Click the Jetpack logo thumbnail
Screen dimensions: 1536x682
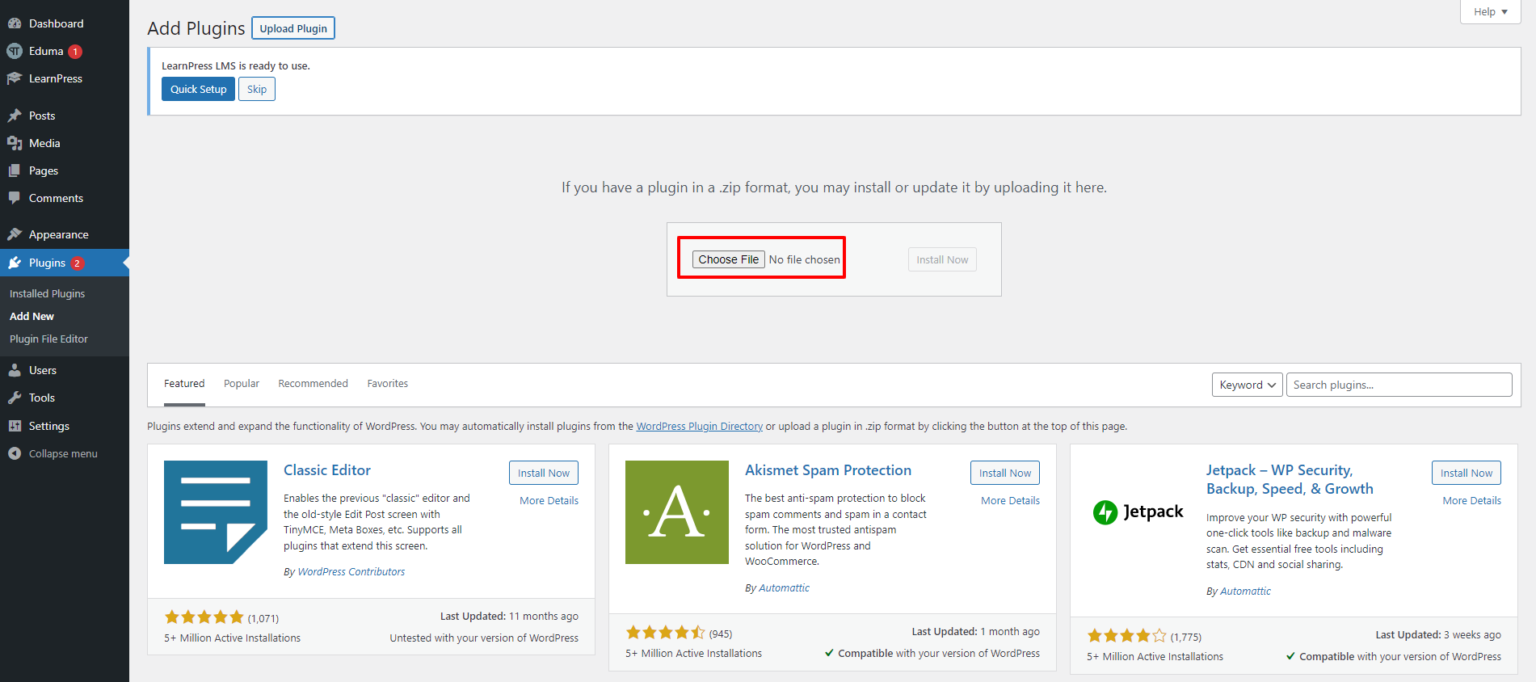(x=1138, y=512)
